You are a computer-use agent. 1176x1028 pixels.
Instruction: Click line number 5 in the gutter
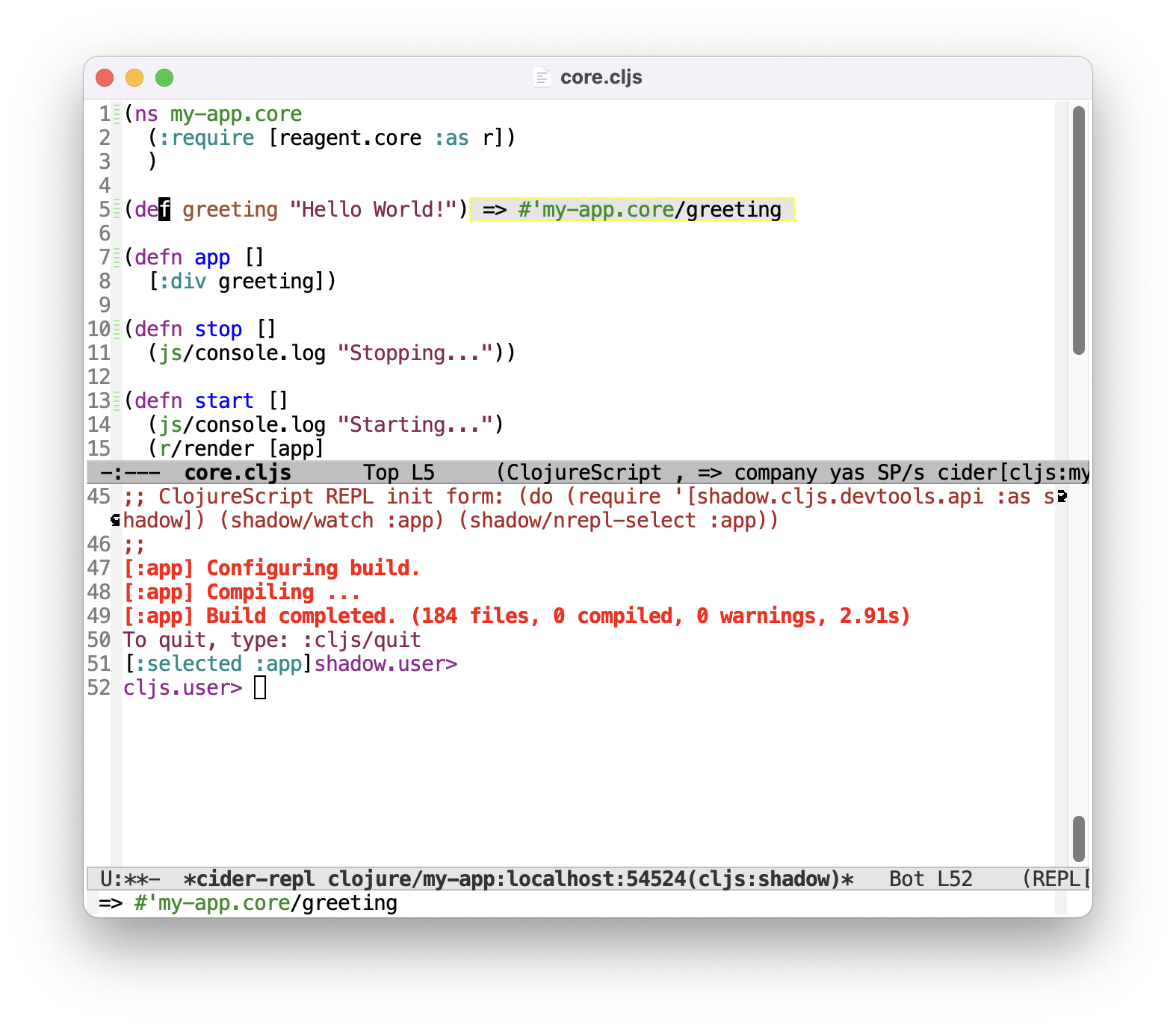point(105,209)
